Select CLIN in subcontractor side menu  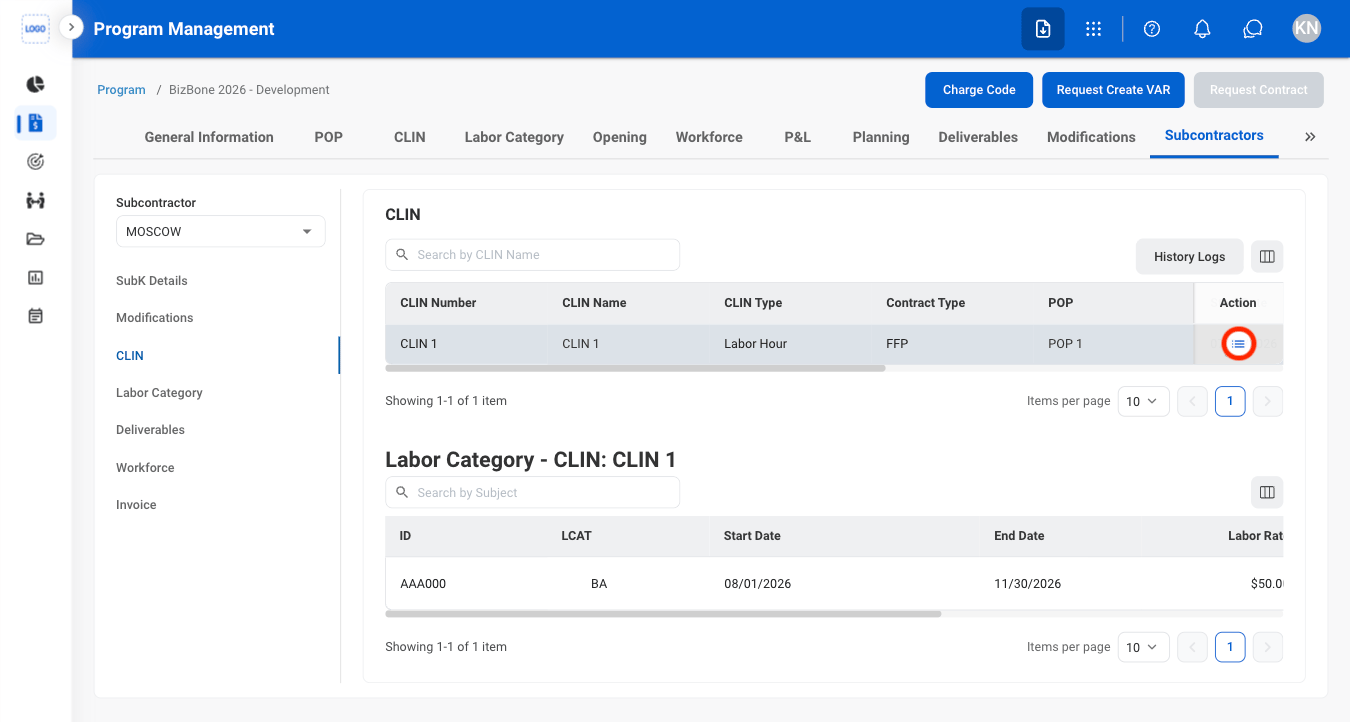[130, 356]
